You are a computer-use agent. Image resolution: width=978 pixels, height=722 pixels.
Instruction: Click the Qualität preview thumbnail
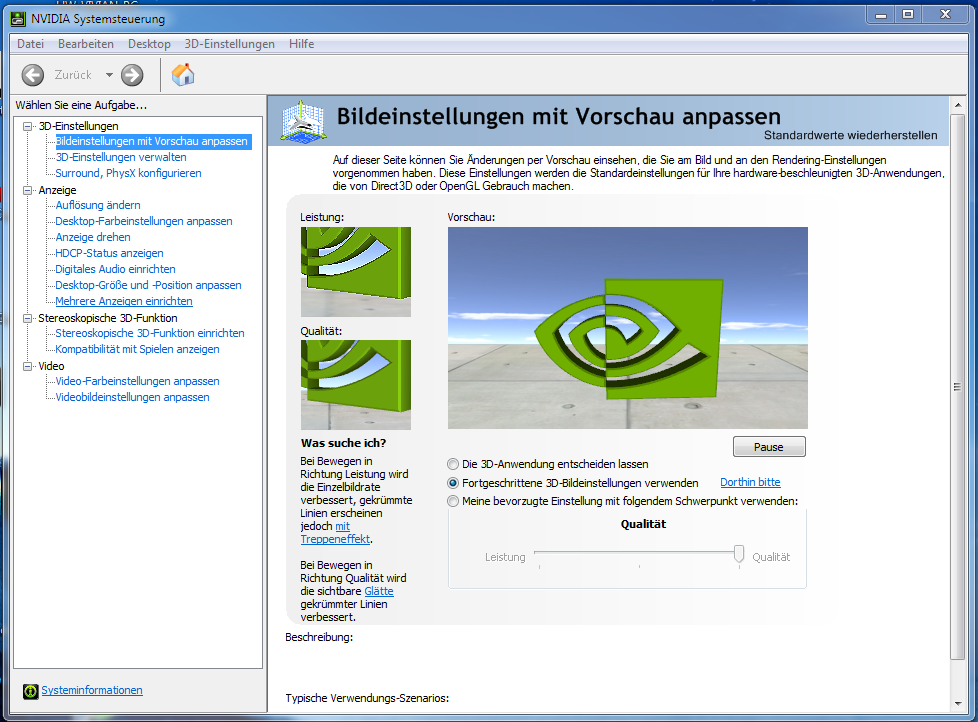coord(356,385)
